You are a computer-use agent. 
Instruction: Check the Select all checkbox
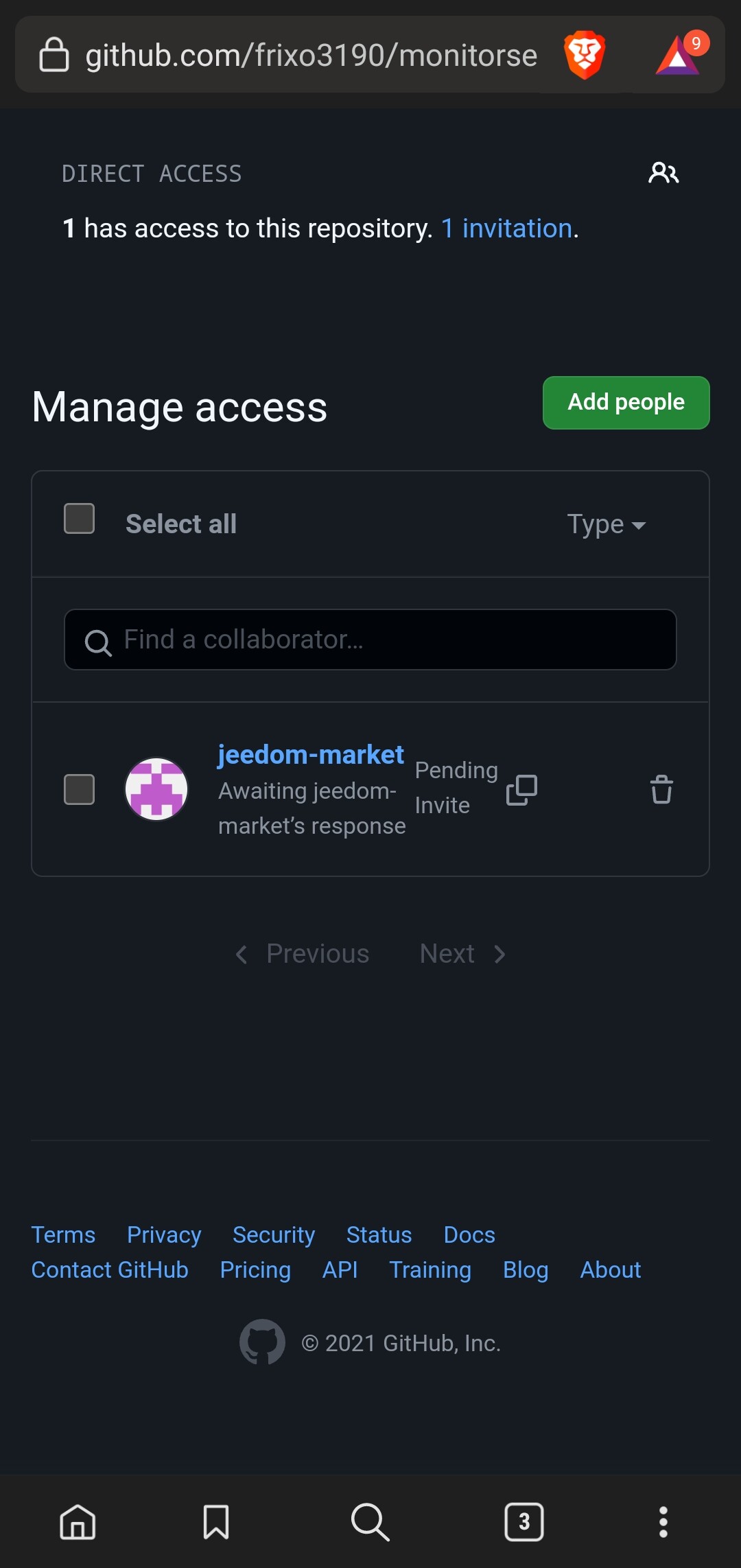[79, 518]
